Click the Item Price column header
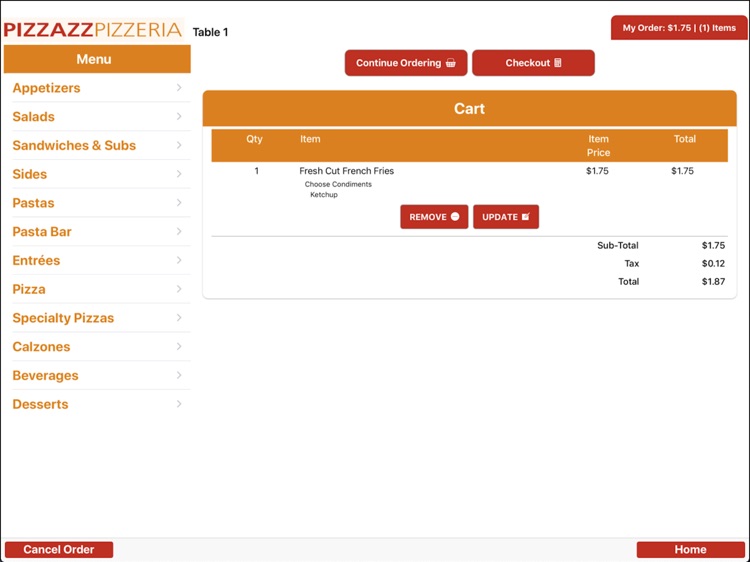The height and width of the screenshot is (562, 750). pyautogui.click(x=598, y=145)
